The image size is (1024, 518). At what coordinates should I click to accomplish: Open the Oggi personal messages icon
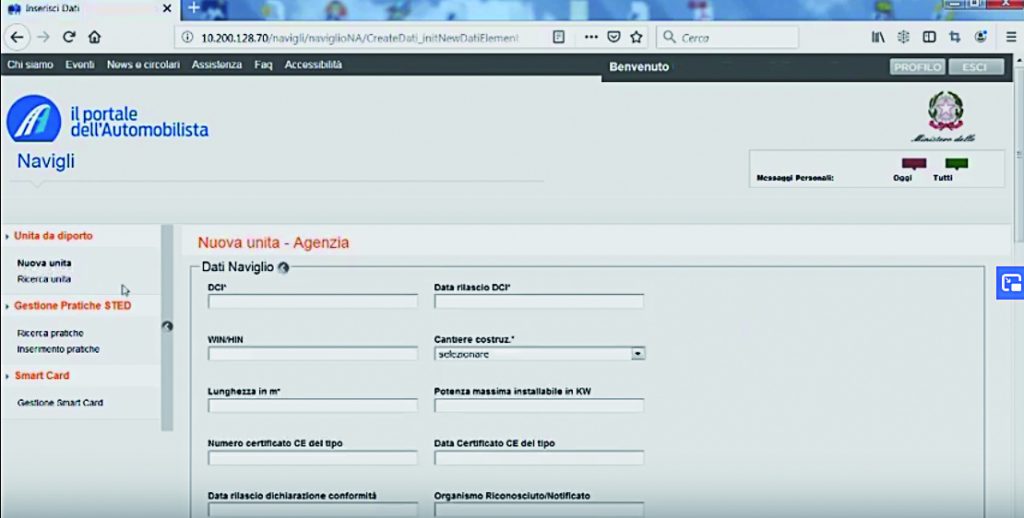point(913,163)
